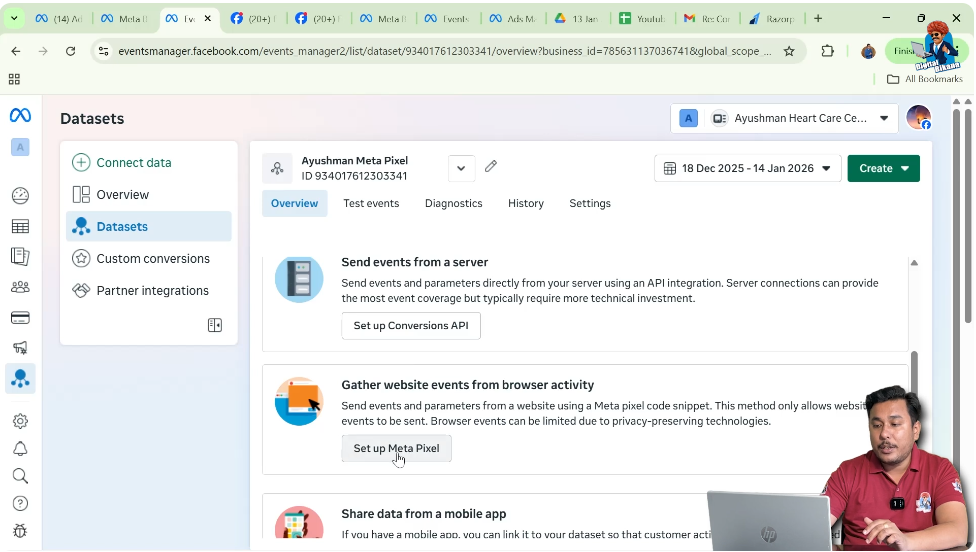Open the Create dropdown button
The height and width of the screenshot is (552, 976).
(883, 168)
